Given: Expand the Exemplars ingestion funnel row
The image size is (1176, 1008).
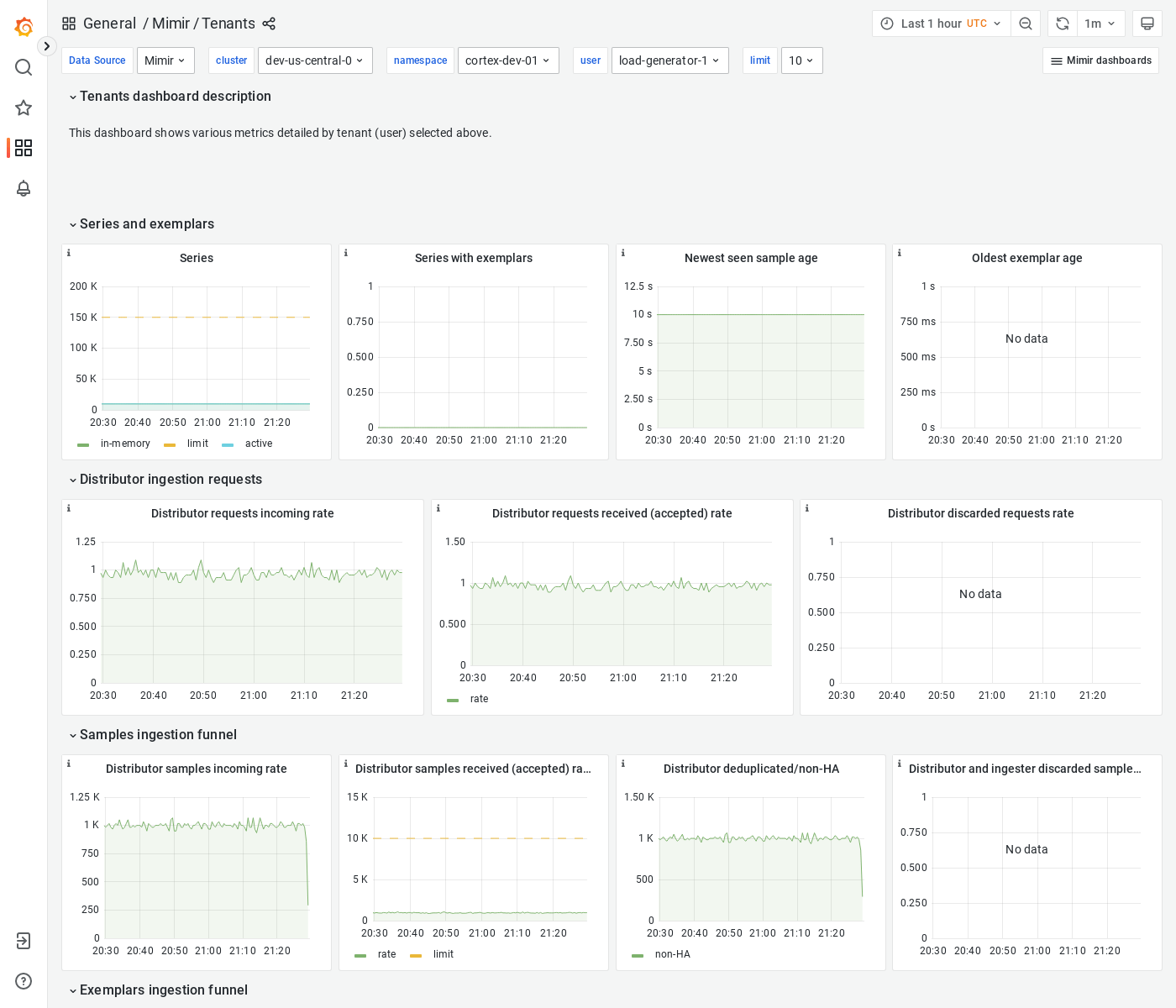Looking at the screenshot, I should (x=163, y=990).
